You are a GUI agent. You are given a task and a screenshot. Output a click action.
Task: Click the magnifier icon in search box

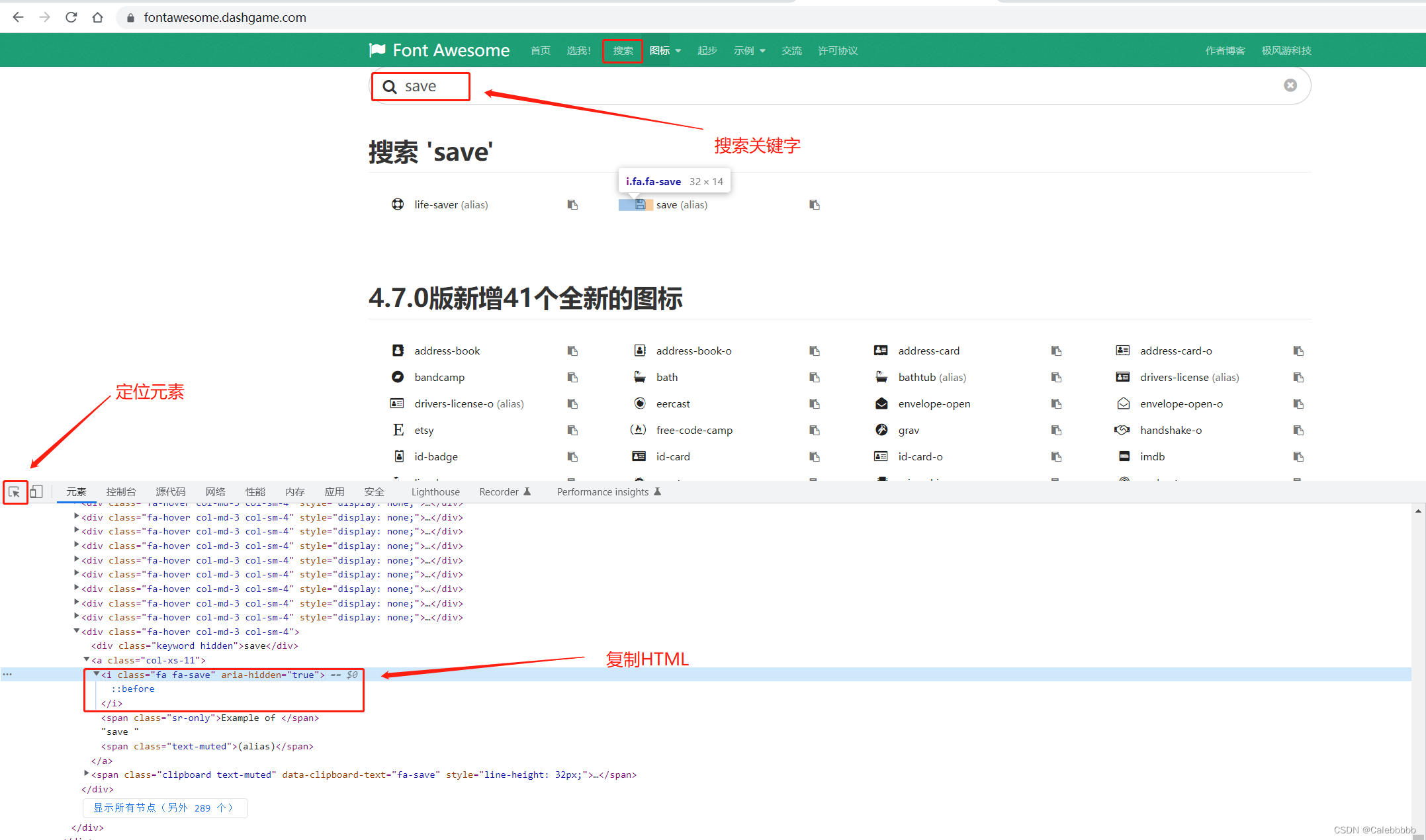pos(390,87)
